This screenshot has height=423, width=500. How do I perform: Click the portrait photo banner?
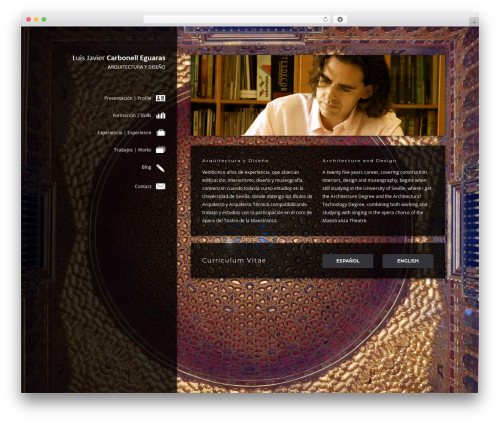tap(318, 95)
